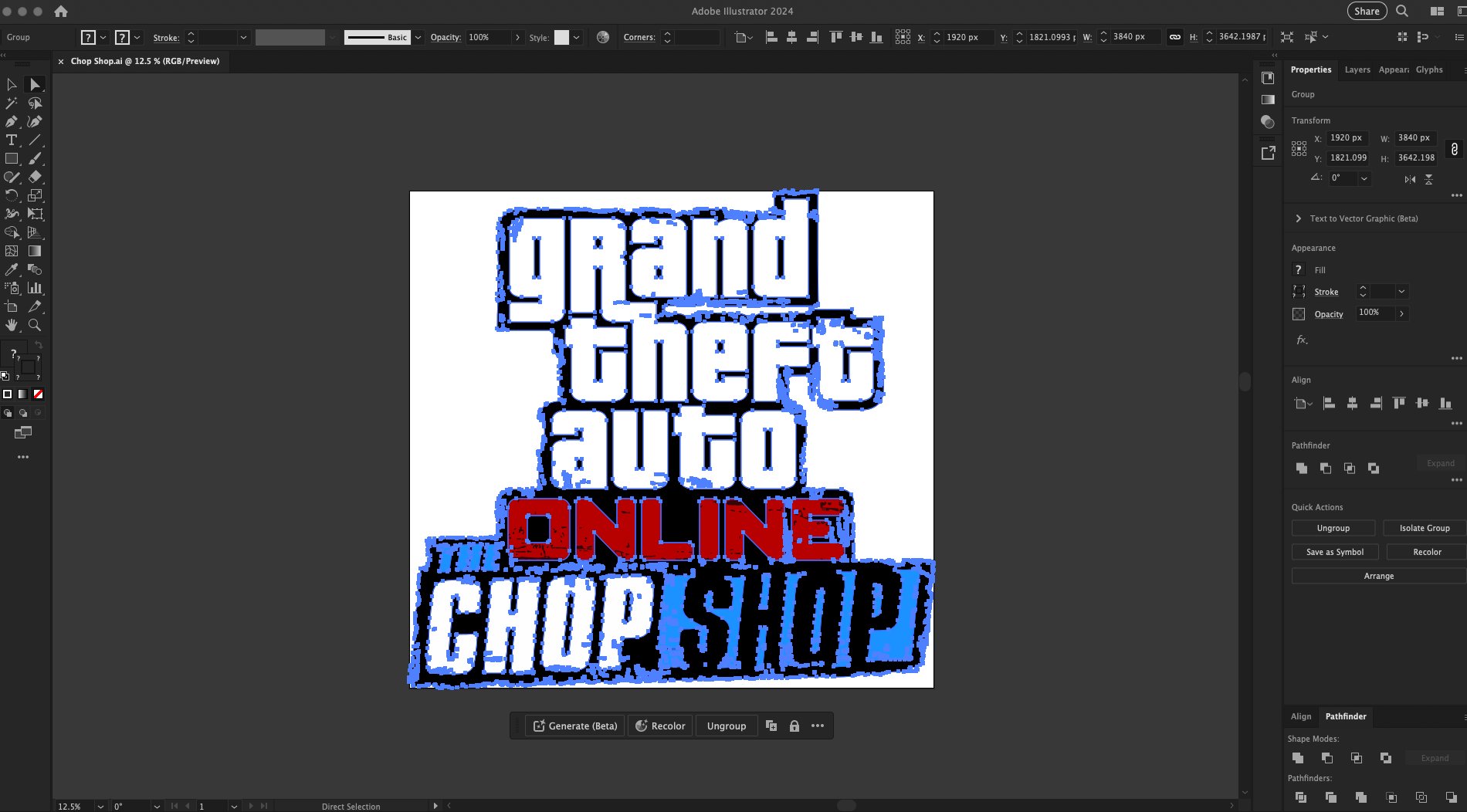Select the Column Graph tool
Screen dimensions: 1467x812
point(35,288)
